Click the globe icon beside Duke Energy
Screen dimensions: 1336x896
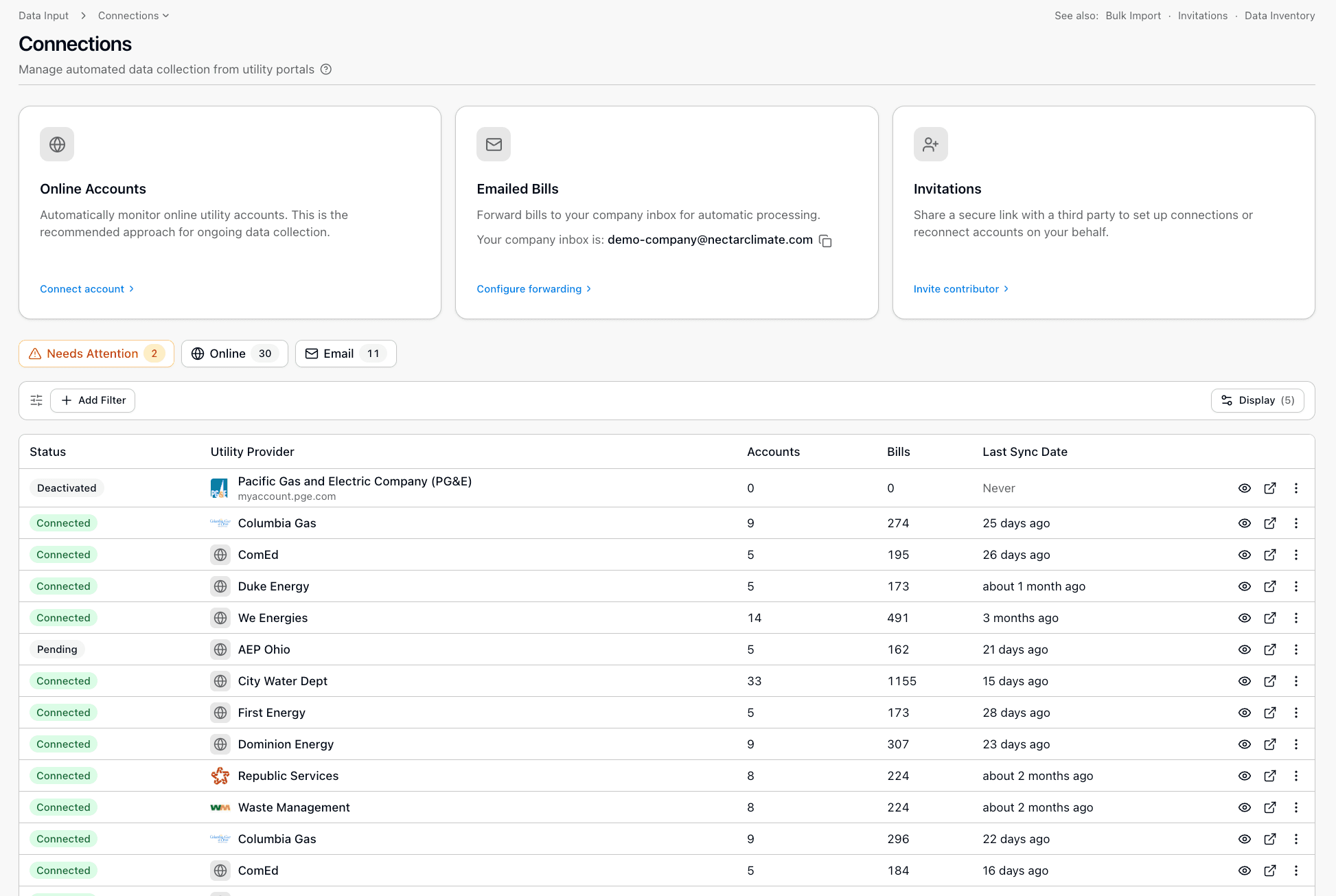point(220,586)
